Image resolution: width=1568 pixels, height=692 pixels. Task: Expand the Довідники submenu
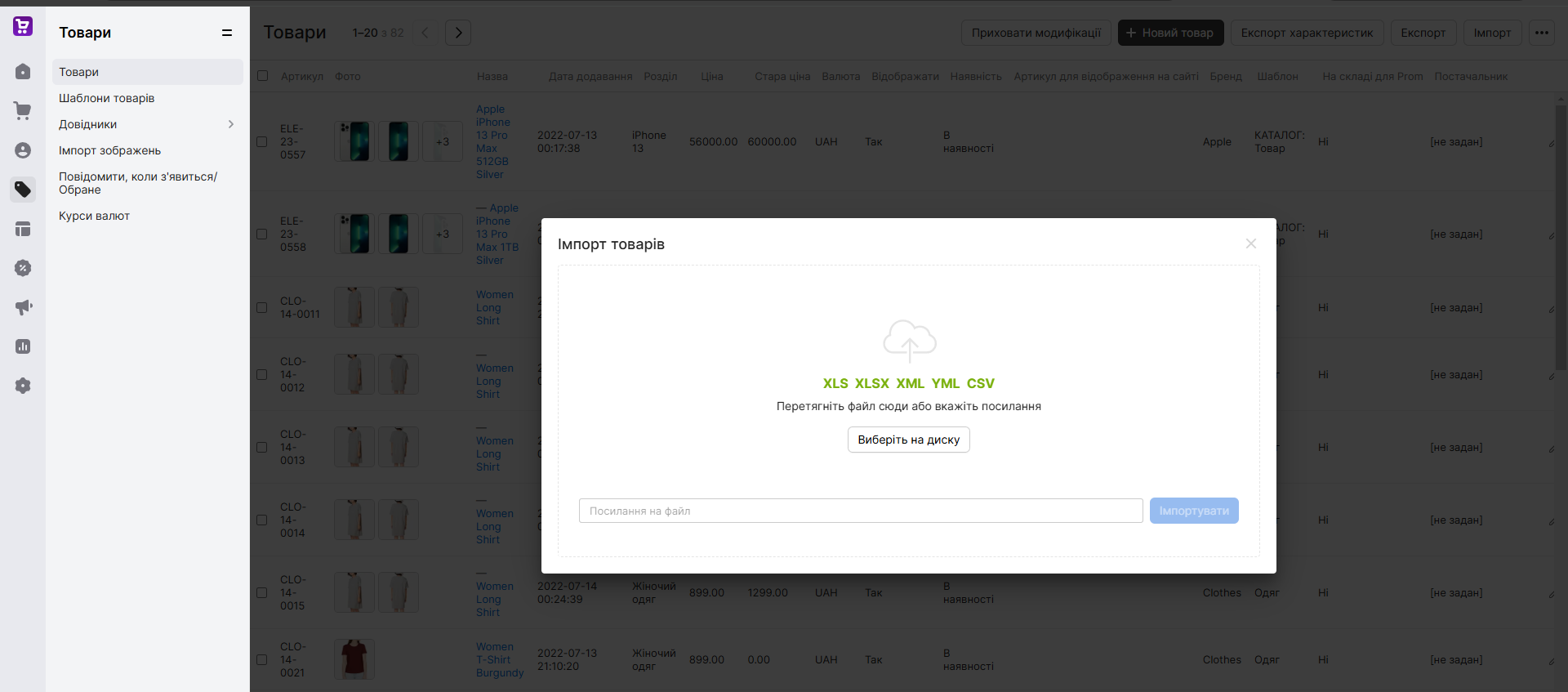click(x=231, y=124)
